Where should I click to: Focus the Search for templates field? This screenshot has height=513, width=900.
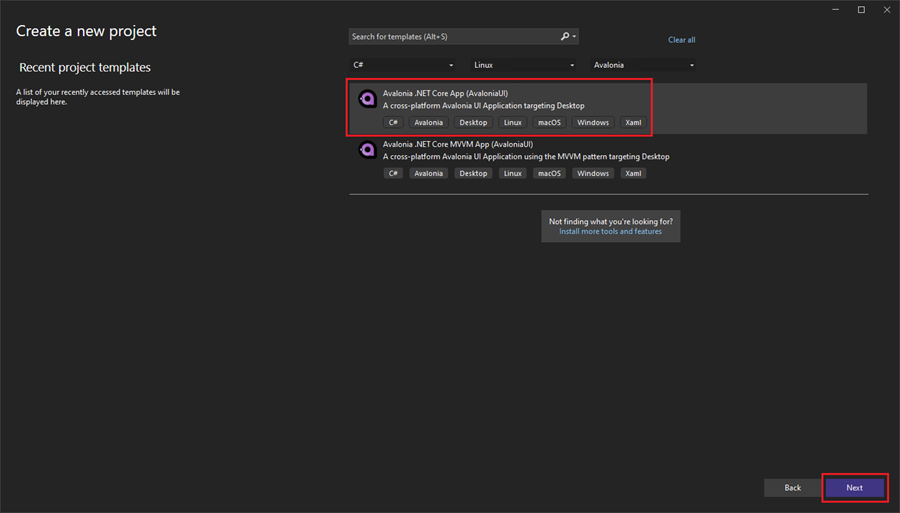pyautogui.click(x=463, y=36)
